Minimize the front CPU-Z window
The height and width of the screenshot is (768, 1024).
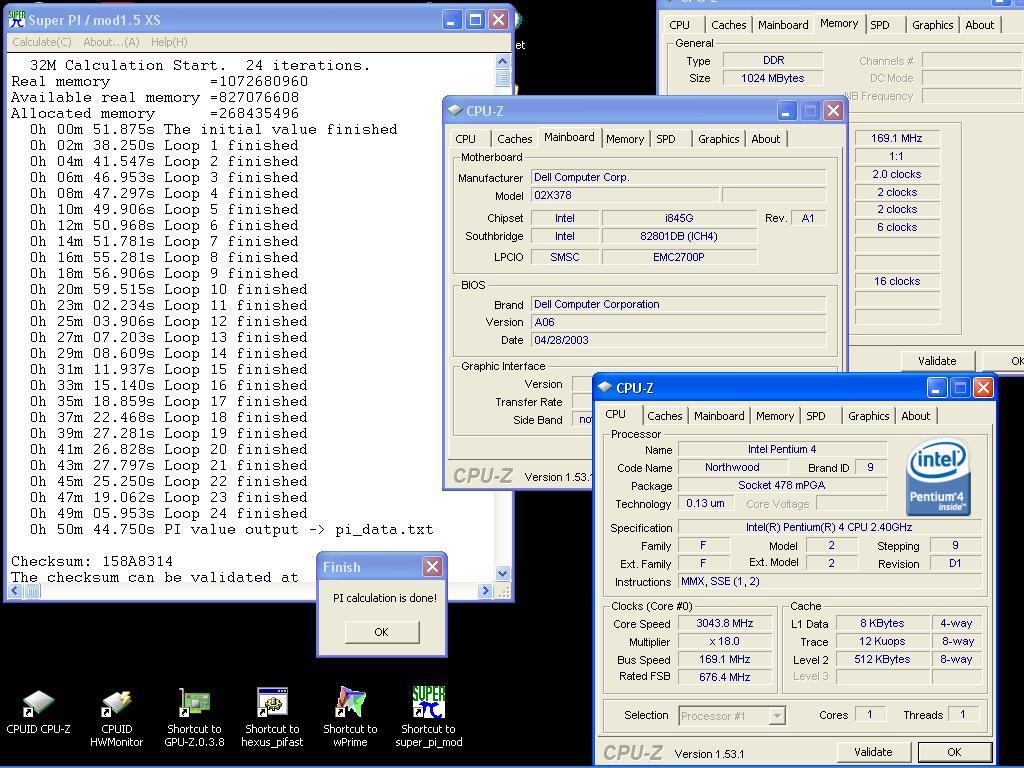point(936,387)
